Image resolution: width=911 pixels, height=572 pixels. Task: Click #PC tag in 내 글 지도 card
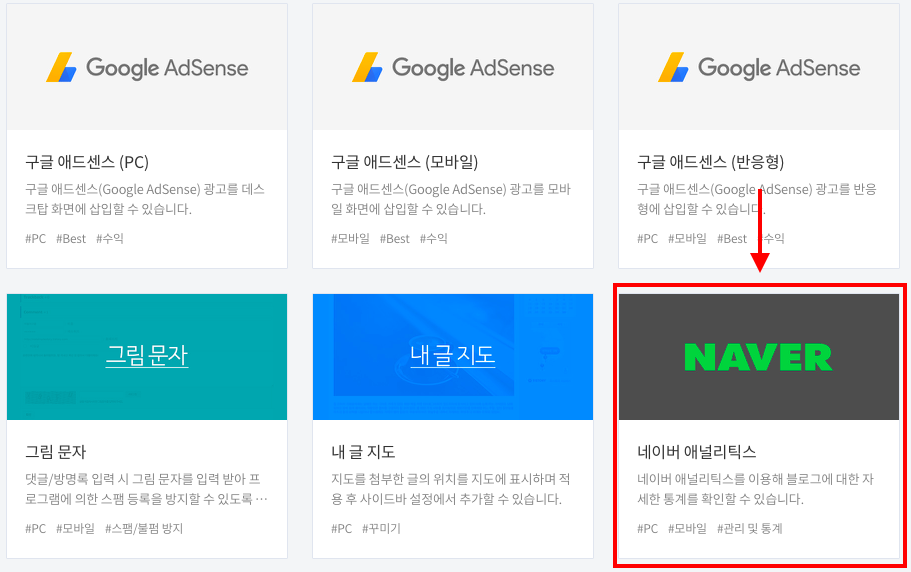pyautogui.click(x=342, y=528)
